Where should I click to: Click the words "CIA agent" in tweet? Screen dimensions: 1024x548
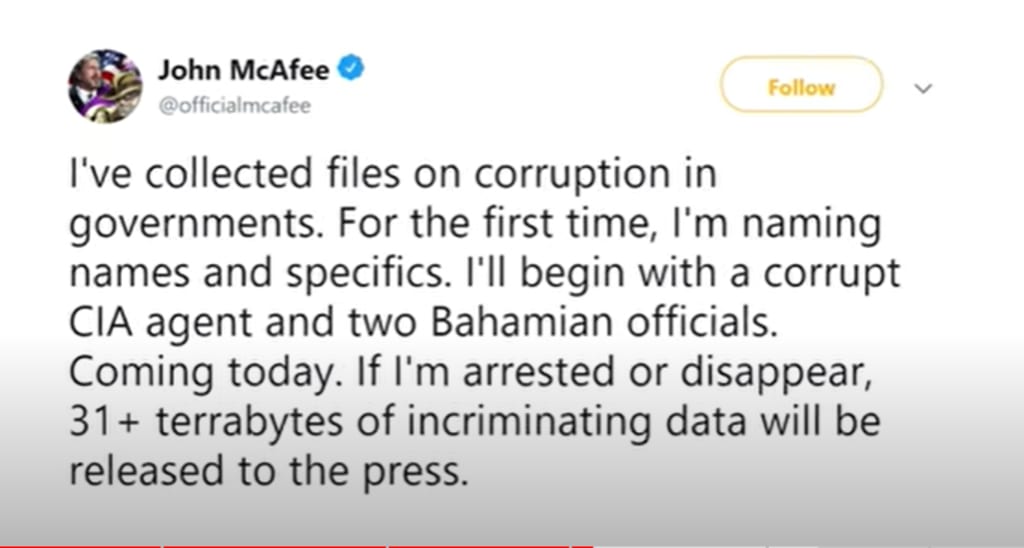[x=174, y=323]
